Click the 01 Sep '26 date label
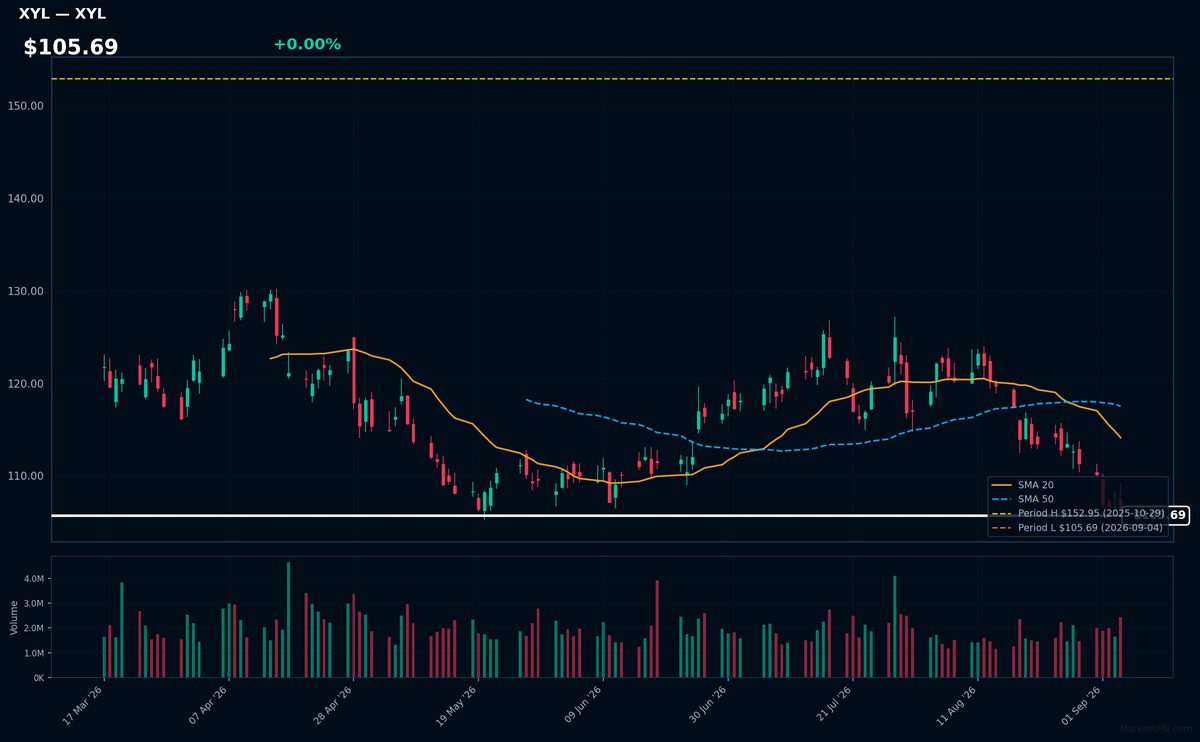 point(1082,706)
